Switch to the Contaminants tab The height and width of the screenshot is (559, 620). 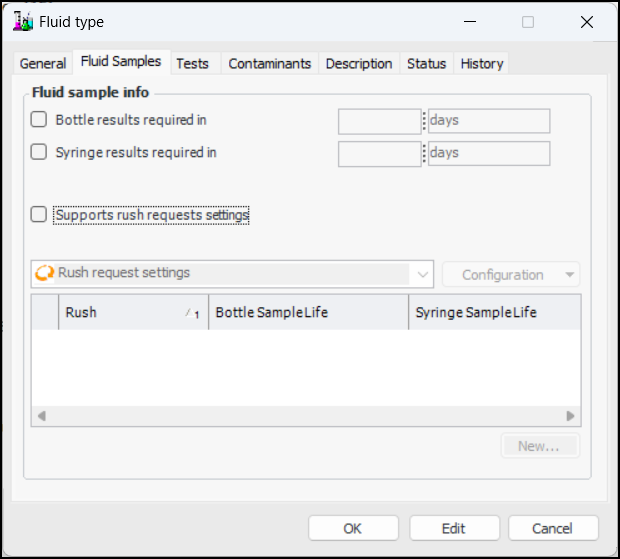pos(269,63)
